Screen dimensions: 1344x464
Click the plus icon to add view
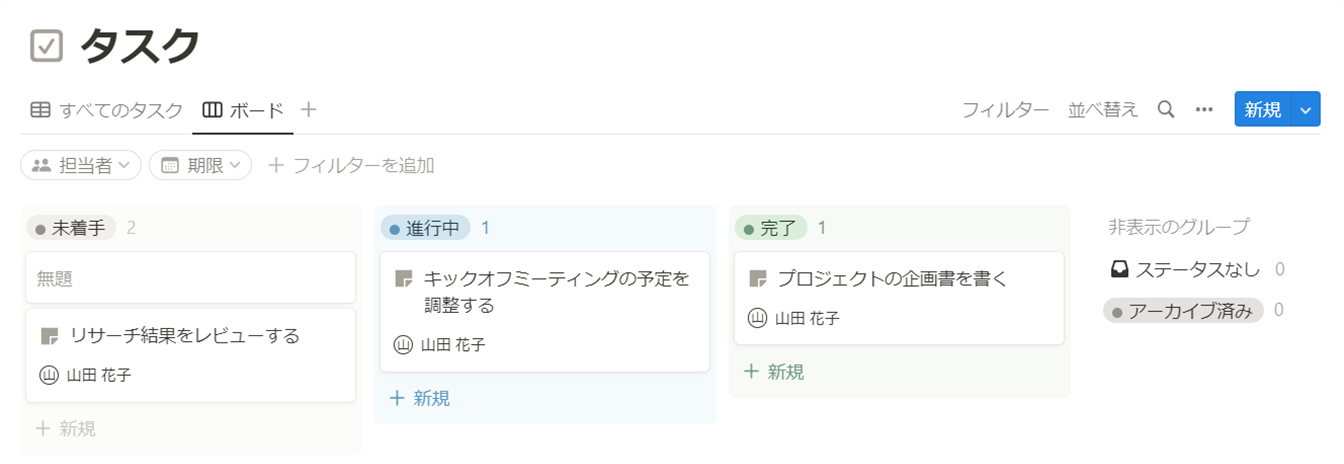309,110
